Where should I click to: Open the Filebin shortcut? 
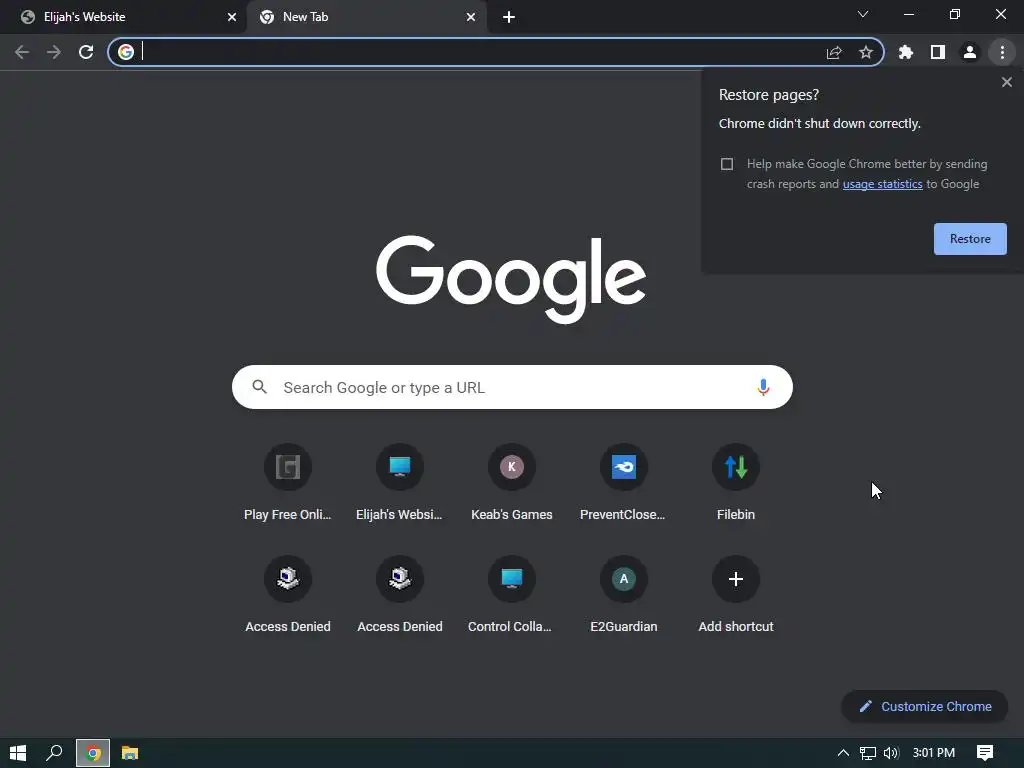pos(736,483)
